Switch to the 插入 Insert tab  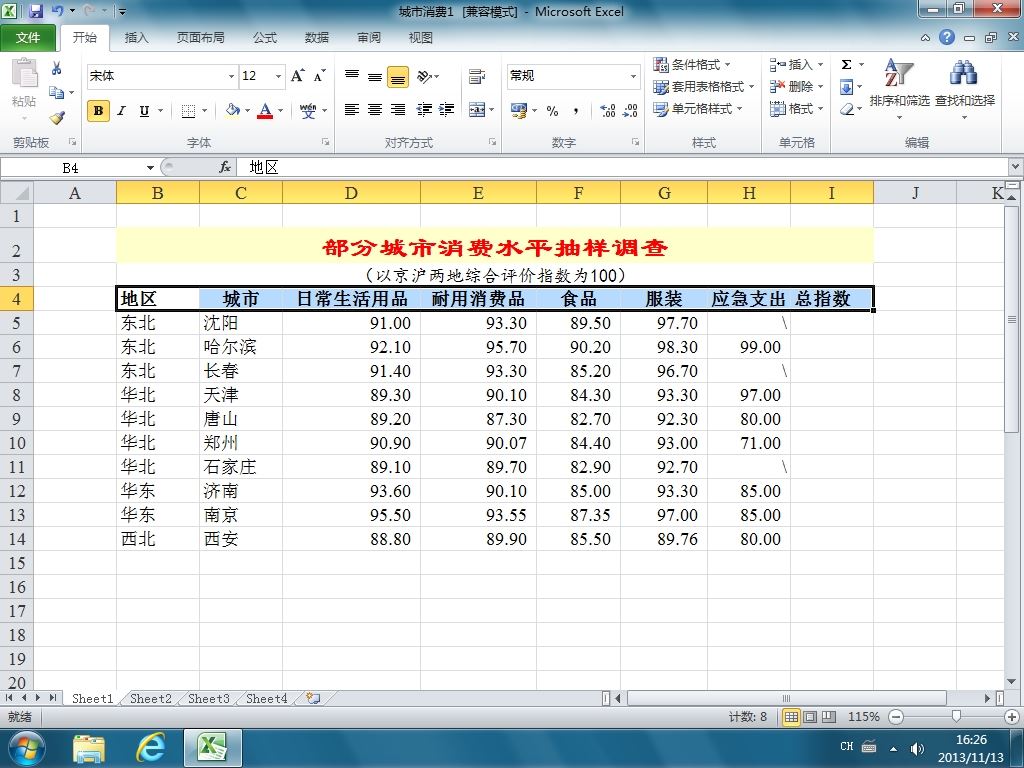click(136, 38)
